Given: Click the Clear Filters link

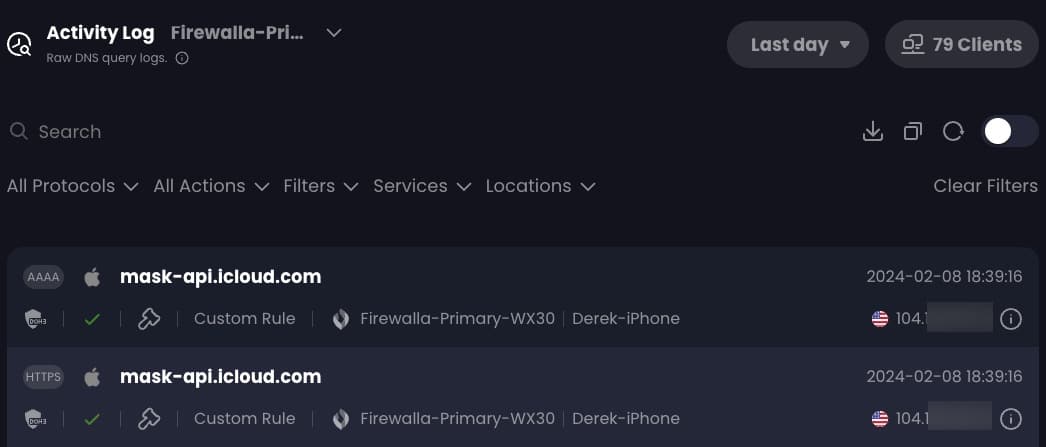Looking at the screenshot, I should 985,186.
